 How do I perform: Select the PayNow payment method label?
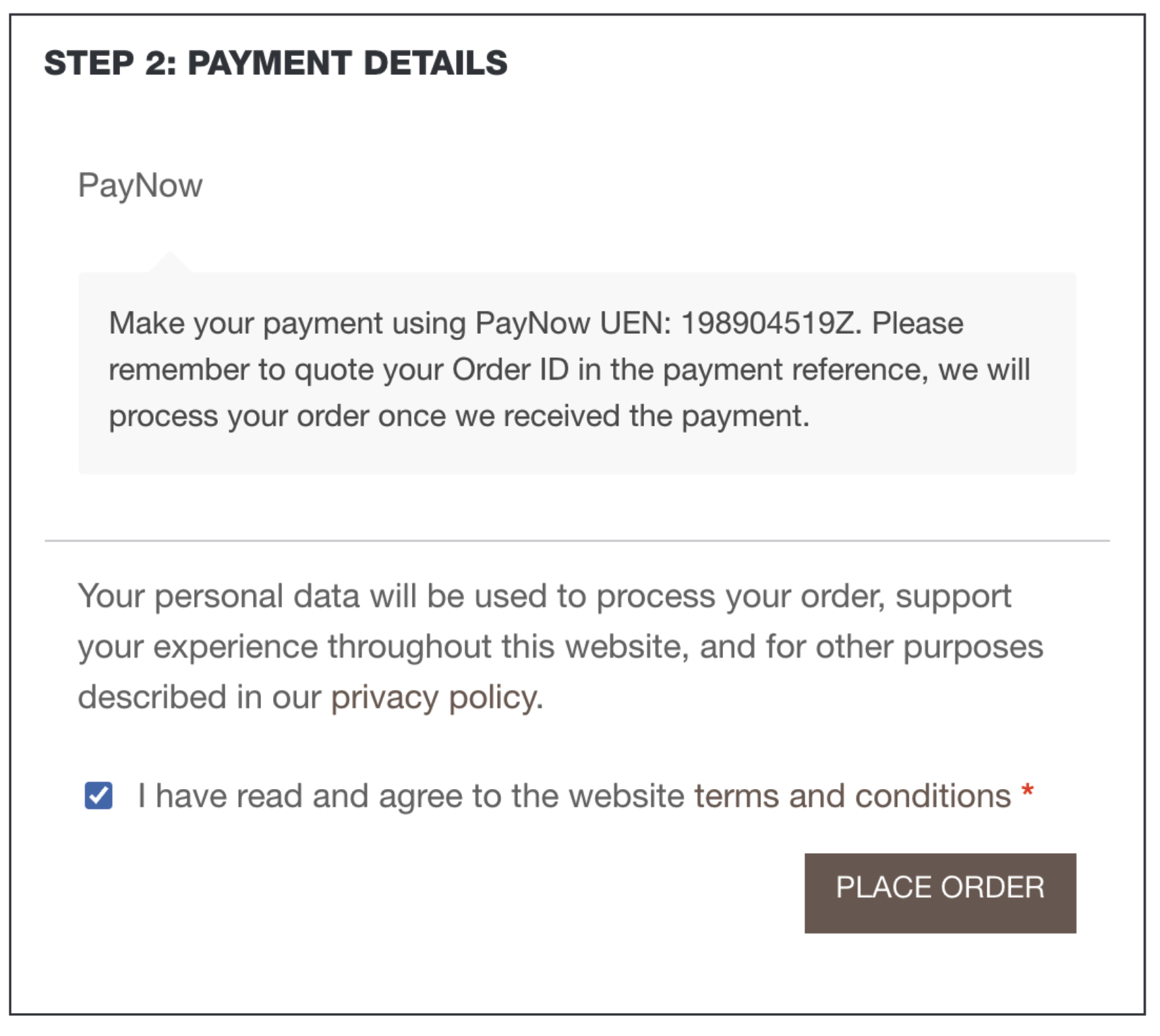[x=140, y=185]
